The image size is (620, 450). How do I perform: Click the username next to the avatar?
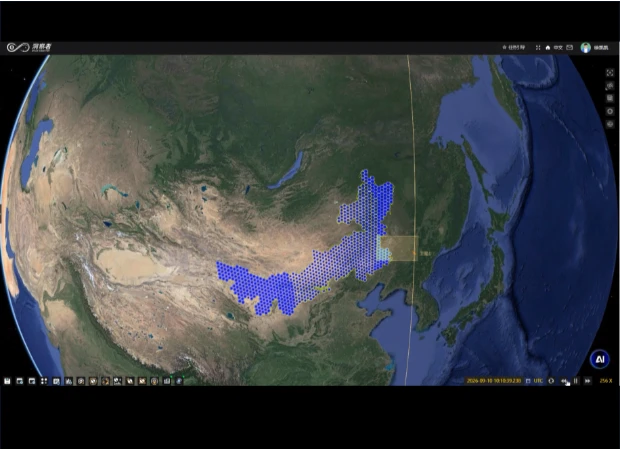click(x=601, y=48)
